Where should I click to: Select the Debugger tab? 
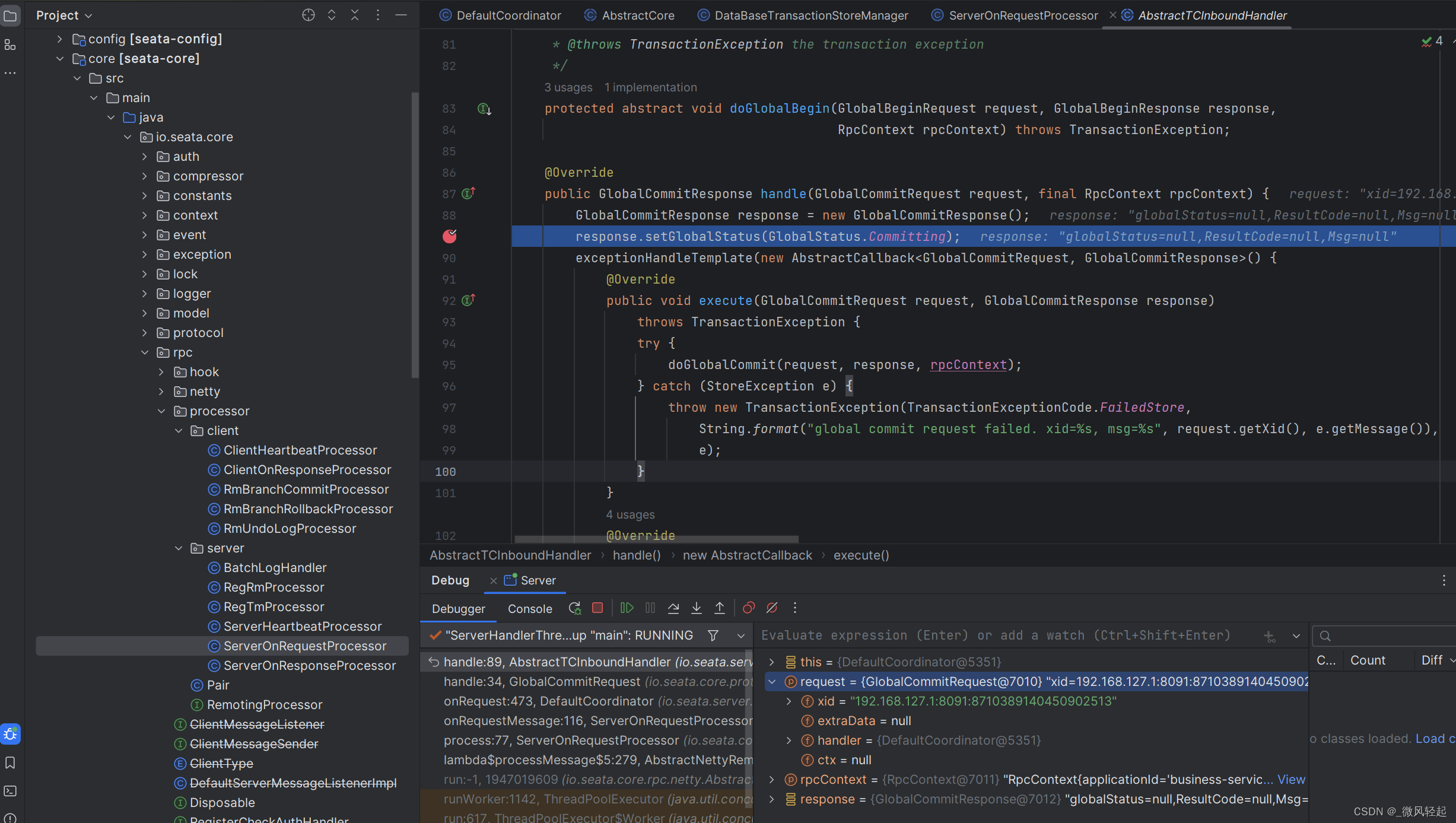click(x=458, y=609)
